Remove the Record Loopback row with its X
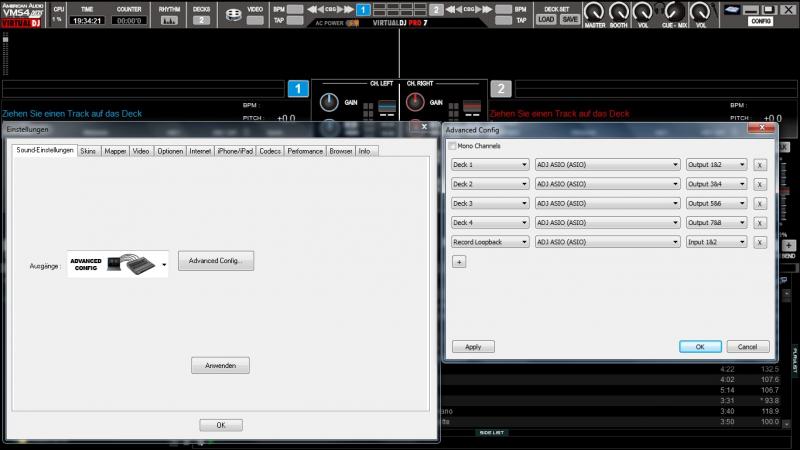Viewport: 800px width, 450px height. (x=760, y=241)
